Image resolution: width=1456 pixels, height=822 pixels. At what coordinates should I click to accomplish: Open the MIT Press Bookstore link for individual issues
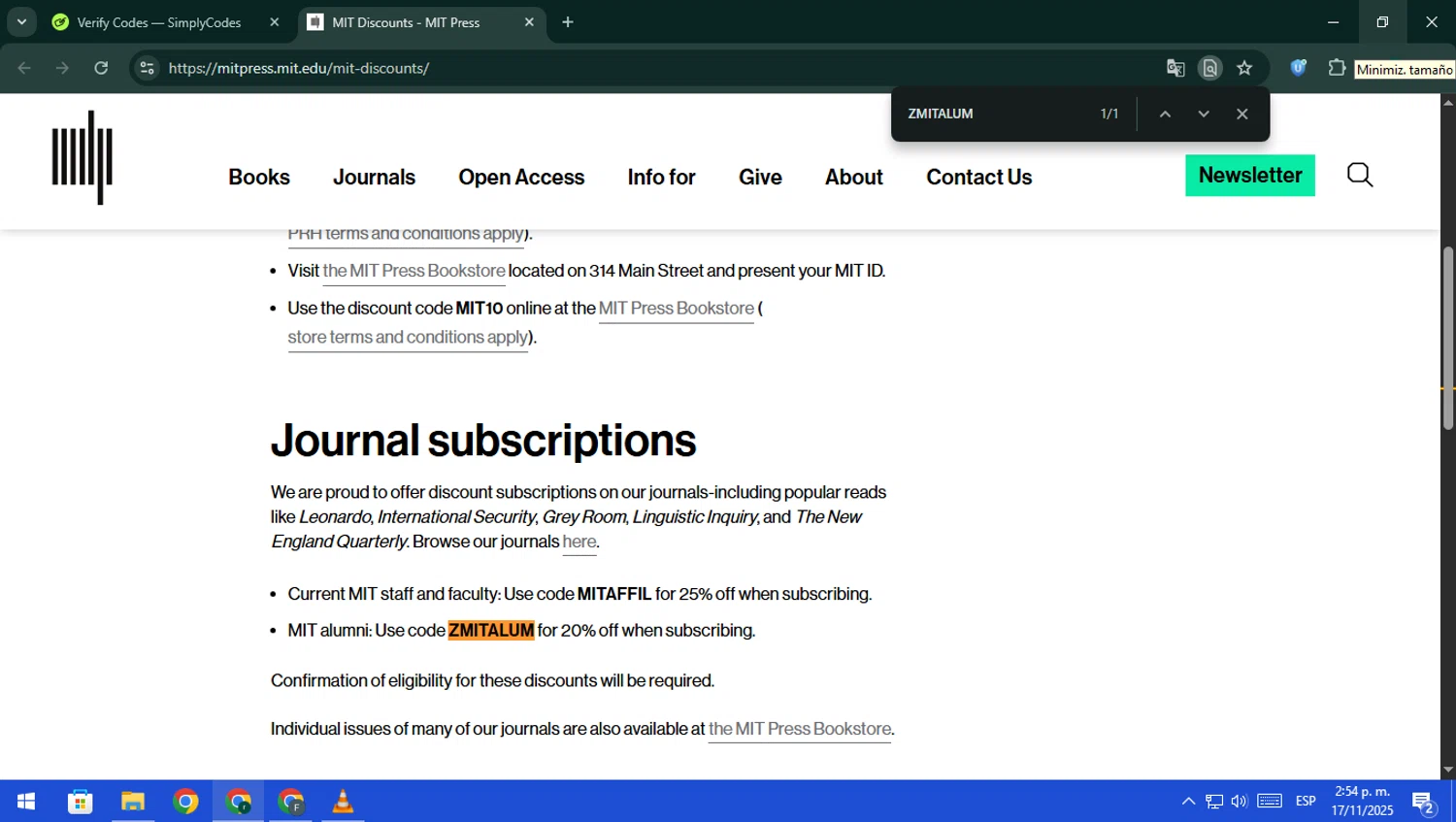[x=800, y=729]
